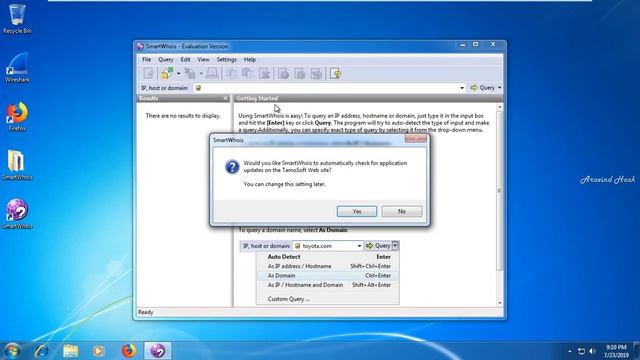Click the green arrow Query icon
Image resolution: width=640 pixels, height=360 pixels.
[x=474, y=88]
